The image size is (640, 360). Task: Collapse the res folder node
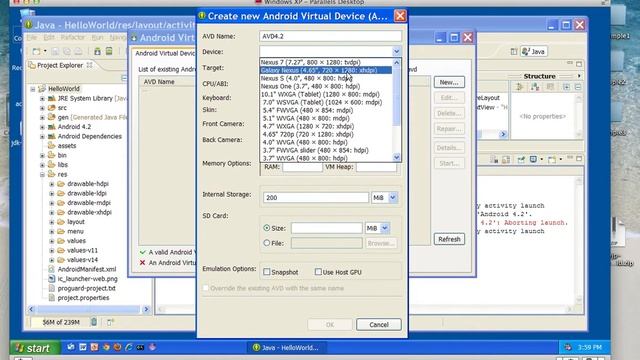point(42,174)
